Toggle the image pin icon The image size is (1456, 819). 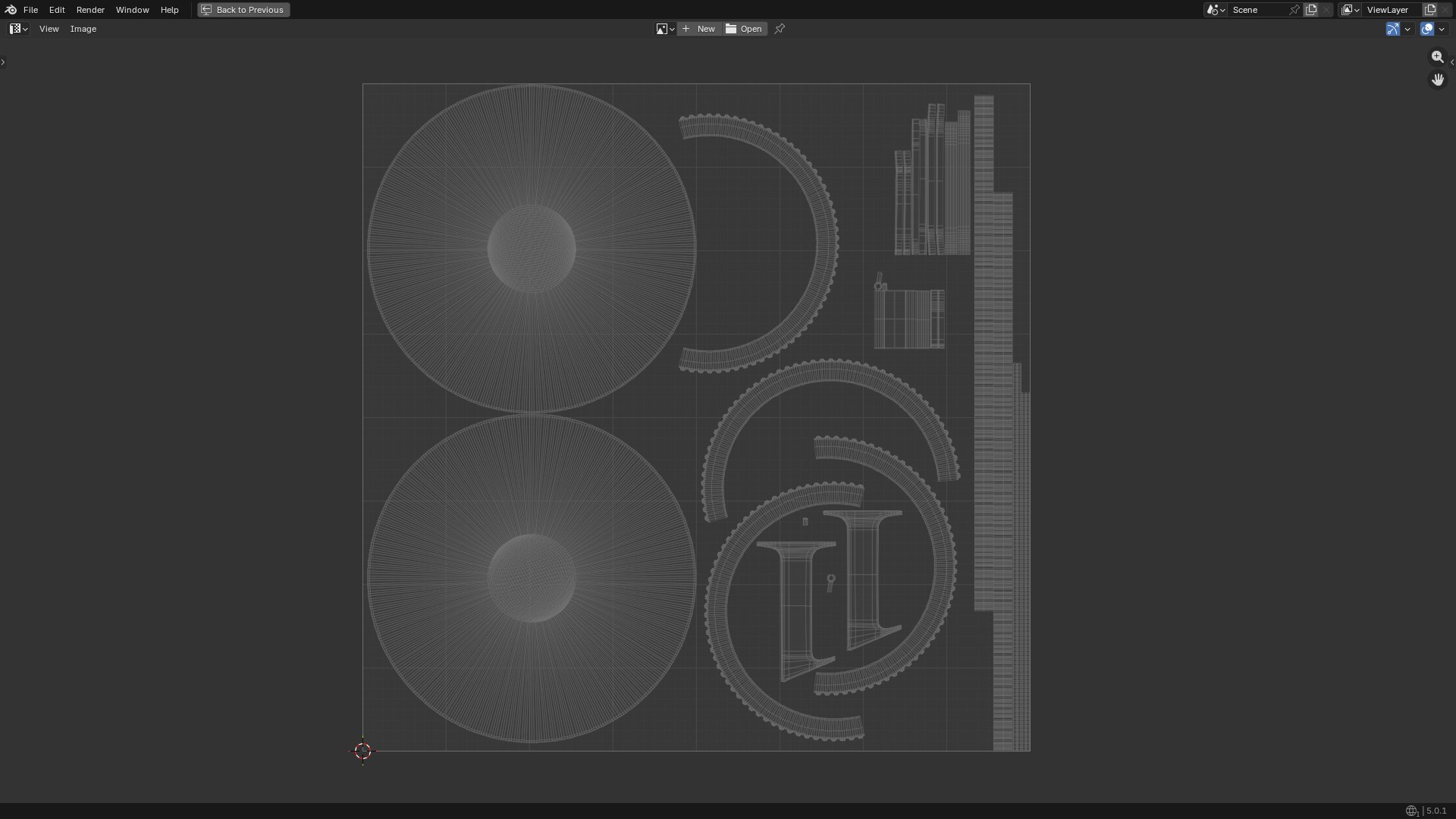click(x=780, y=29)
